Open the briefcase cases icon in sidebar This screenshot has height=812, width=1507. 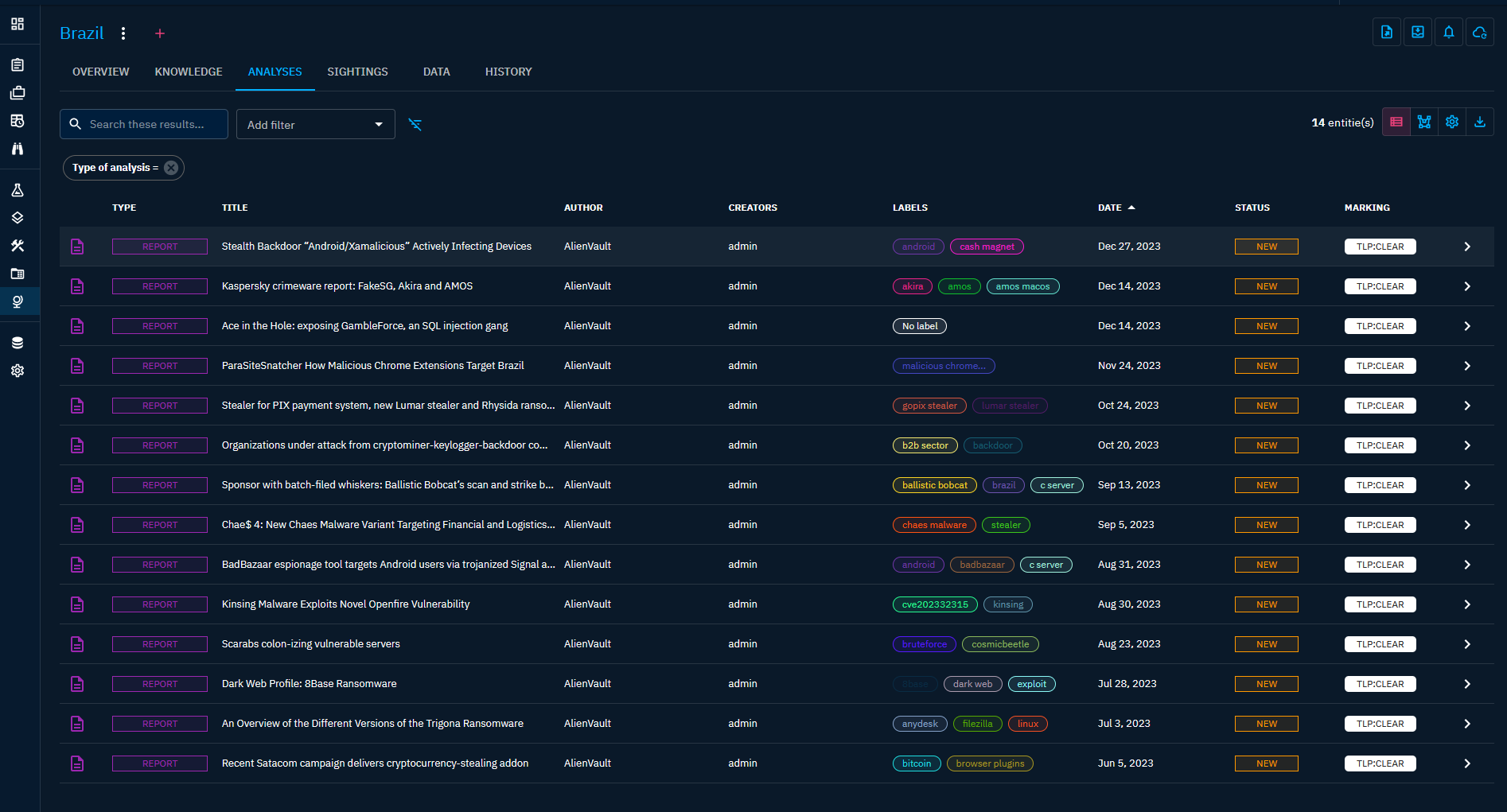point(18,93)
